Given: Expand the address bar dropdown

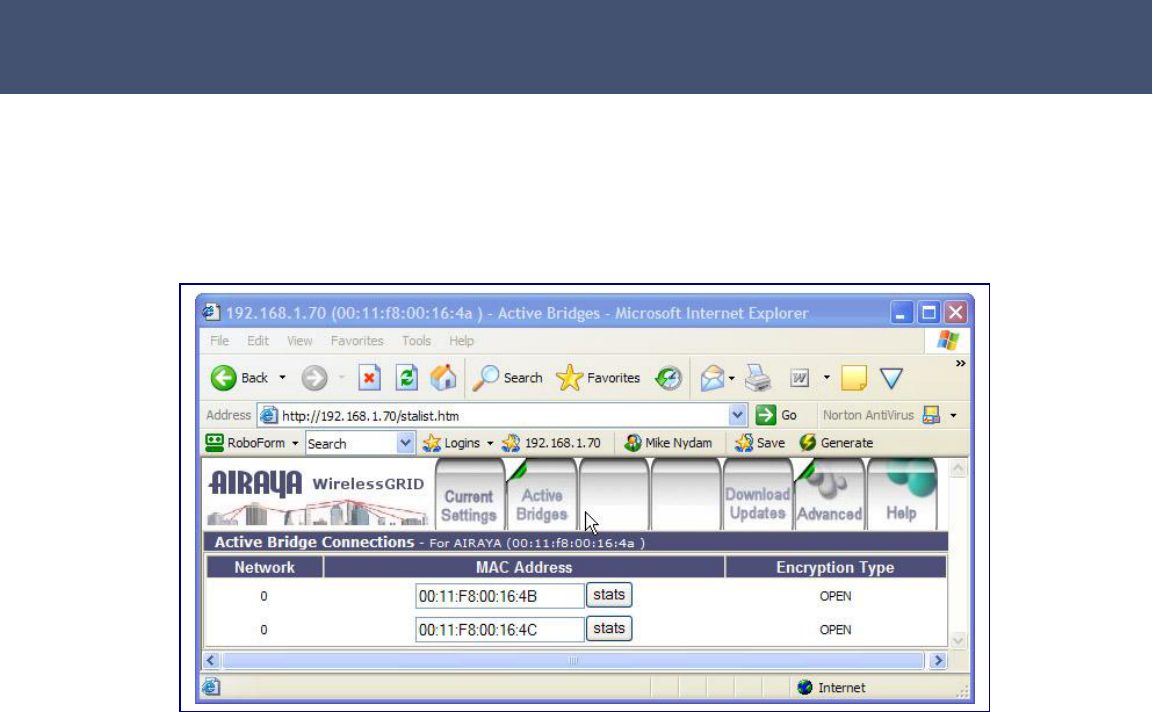Looking at the screenshot, I should pyautogui.click(x=738, y=415).
